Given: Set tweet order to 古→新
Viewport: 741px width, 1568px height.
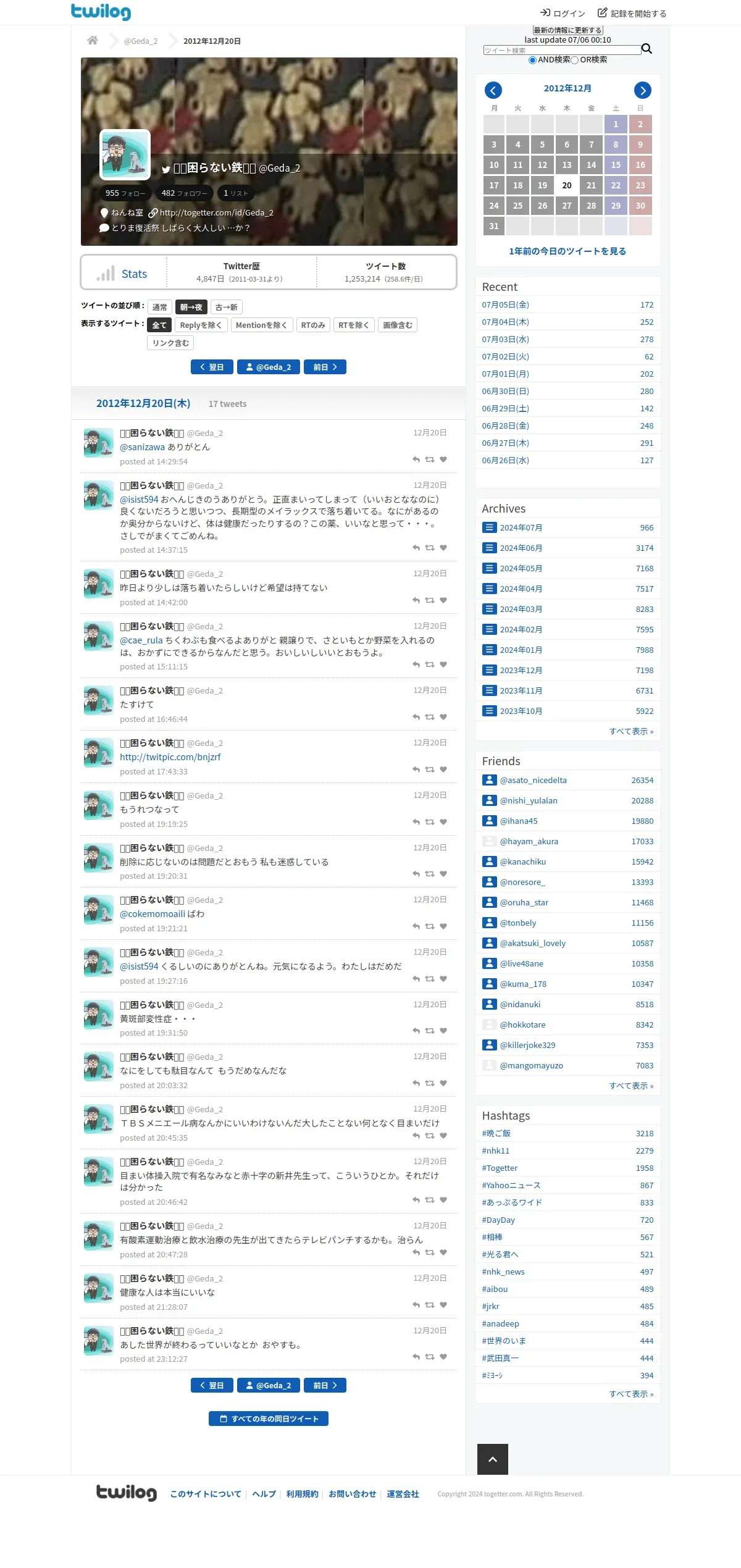Looking at the screenshot, I should 227,307.
